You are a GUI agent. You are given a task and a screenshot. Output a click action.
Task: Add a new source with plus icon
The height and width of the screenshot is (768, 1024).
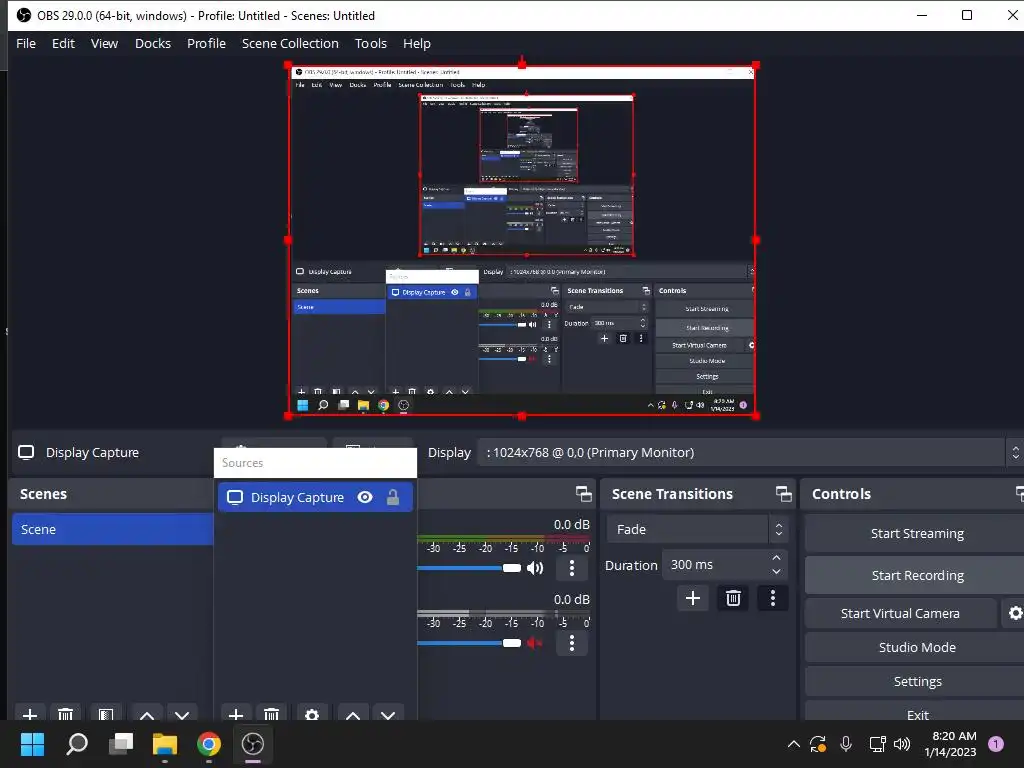(x=236, y=714)
